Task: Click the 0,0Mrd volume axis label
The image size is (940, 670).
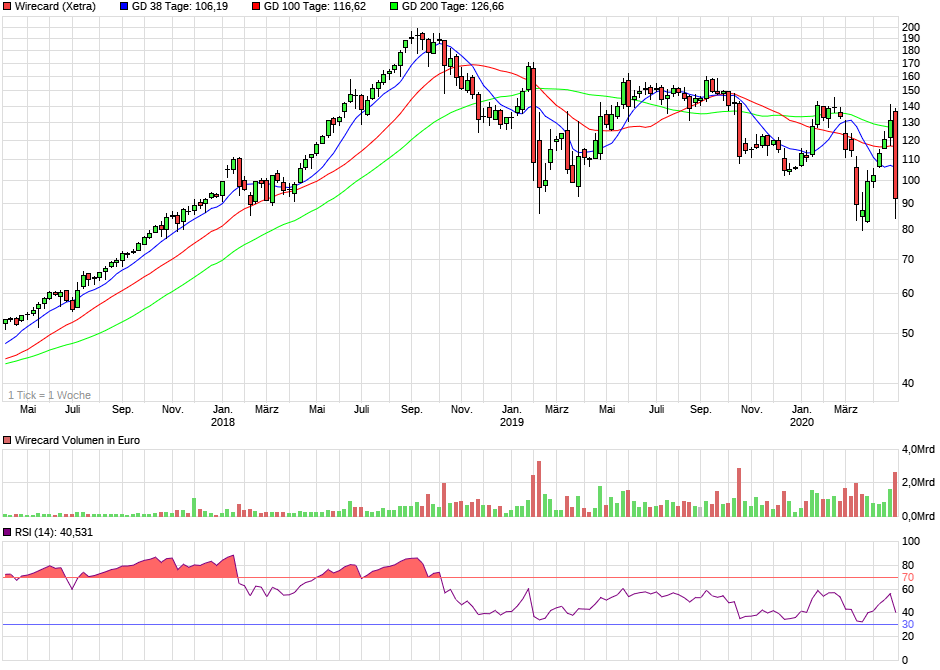Action: click(918, 516)
